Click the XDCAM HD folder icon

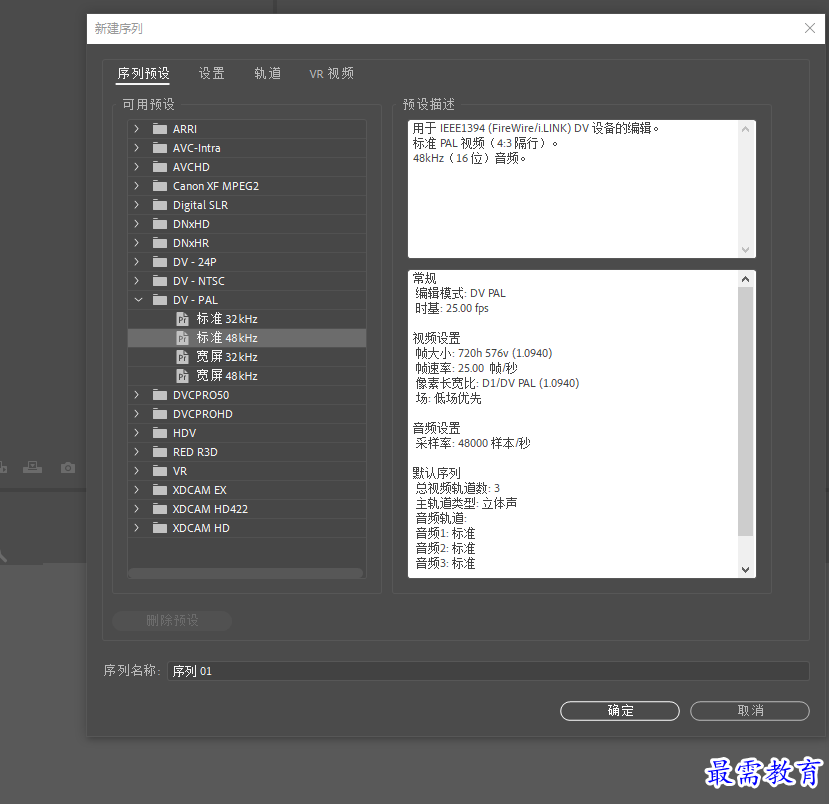160,528
